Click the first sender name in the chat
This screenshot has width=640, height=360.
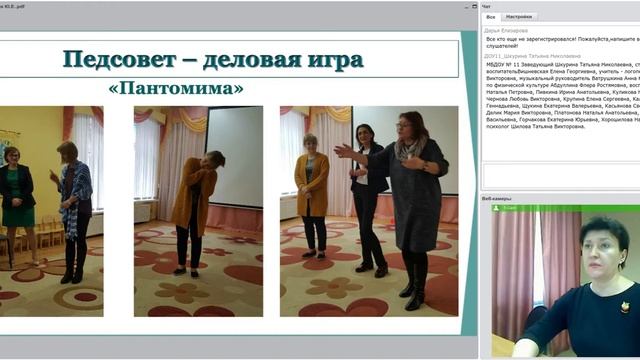tap(506, 31)
